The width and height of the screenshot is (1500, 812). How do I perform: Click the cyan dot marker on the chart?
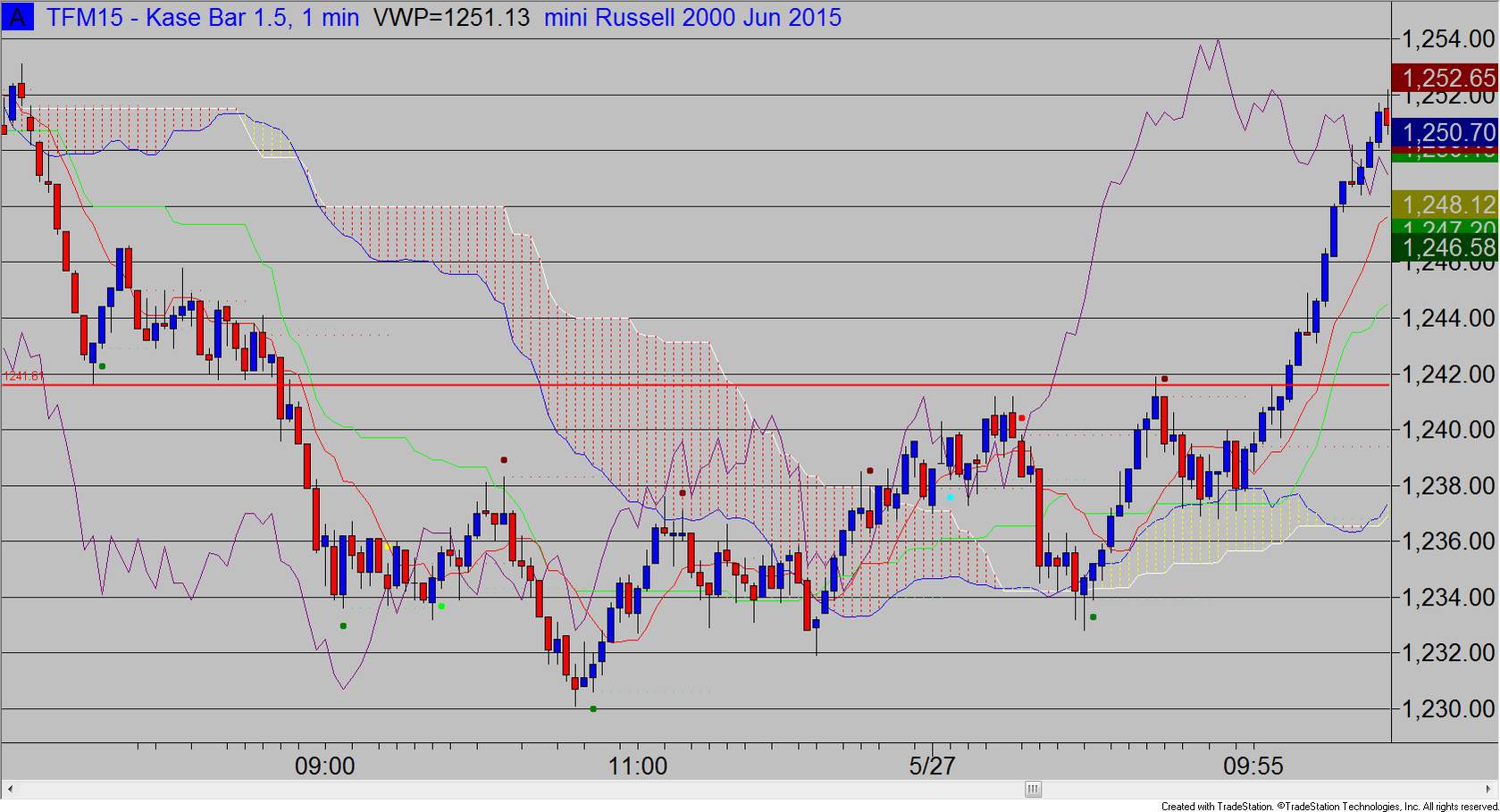[x=951, y=497]
